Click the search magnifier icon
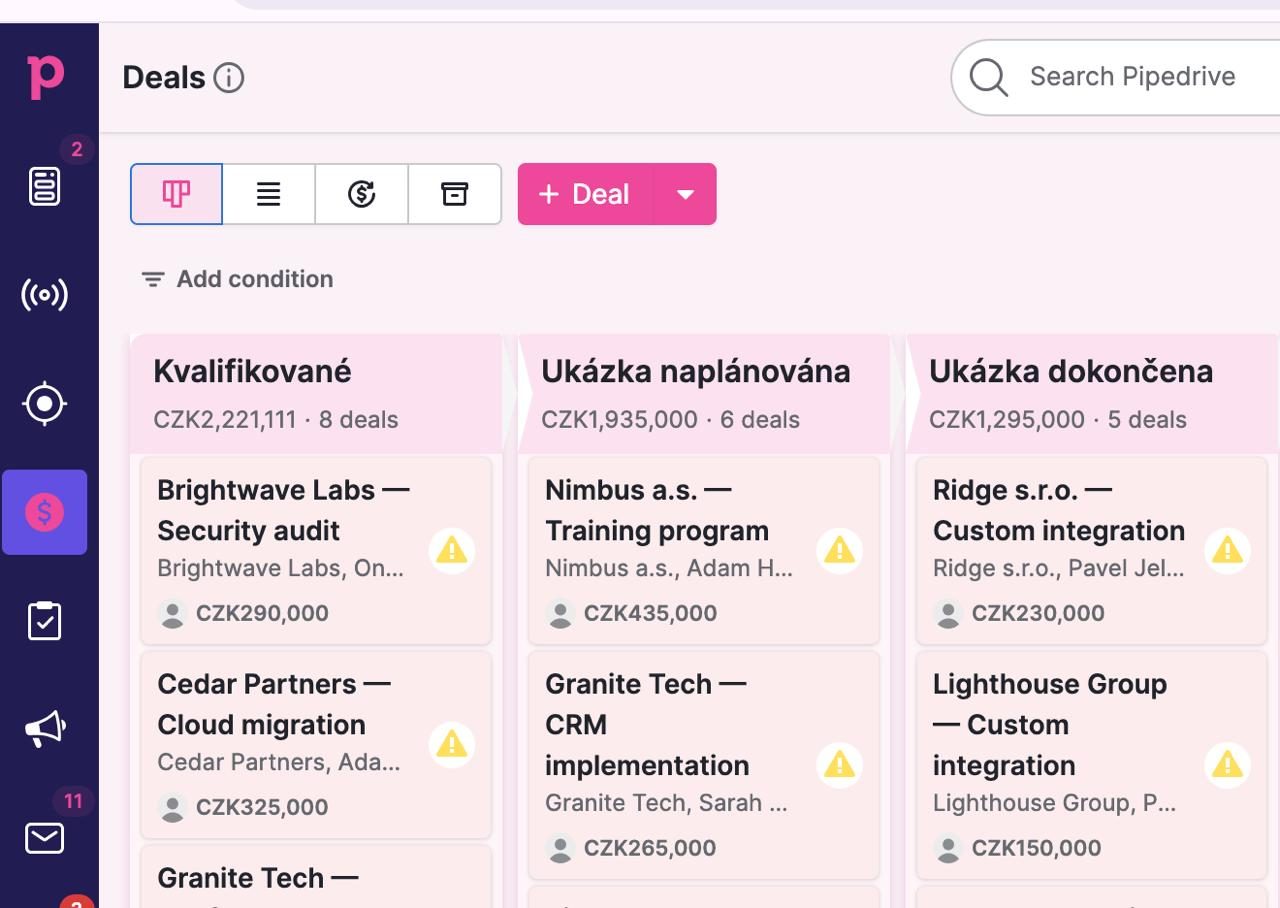Viewport: 1280px width, 908px height. 988,77
